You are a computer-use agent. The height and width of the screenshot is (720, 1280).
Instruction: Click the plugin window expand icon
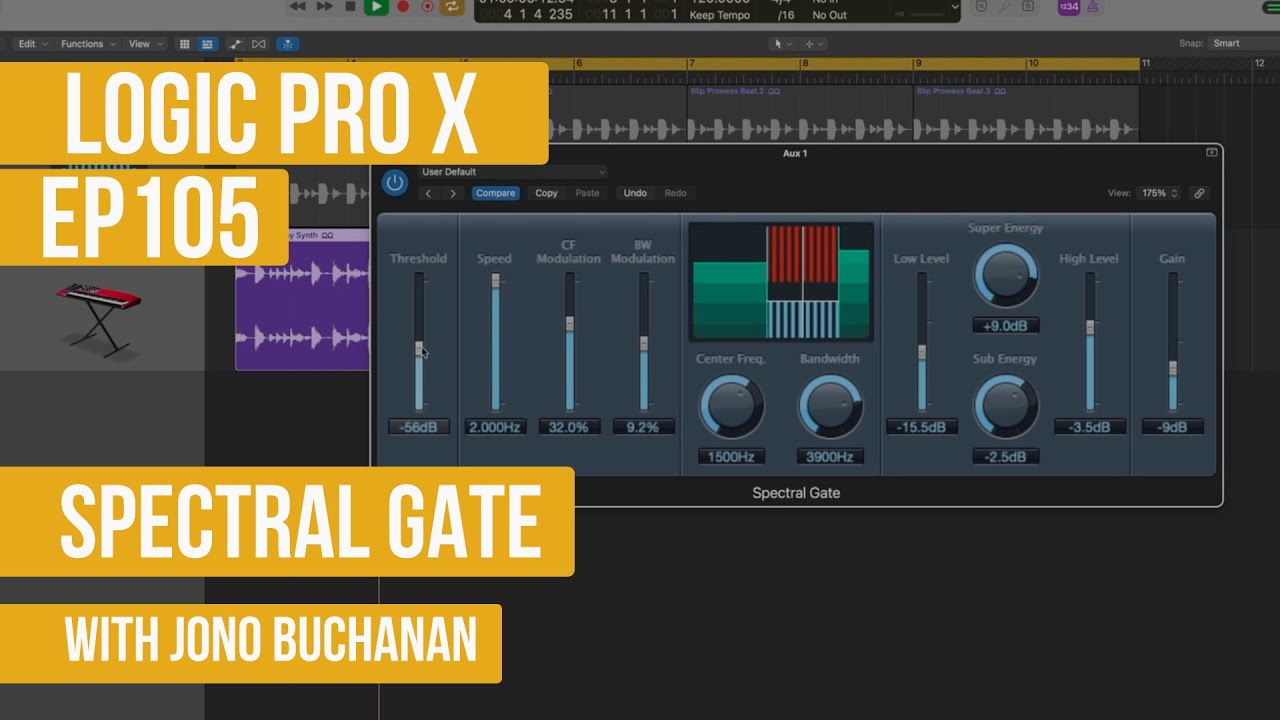coord(1211,153)
